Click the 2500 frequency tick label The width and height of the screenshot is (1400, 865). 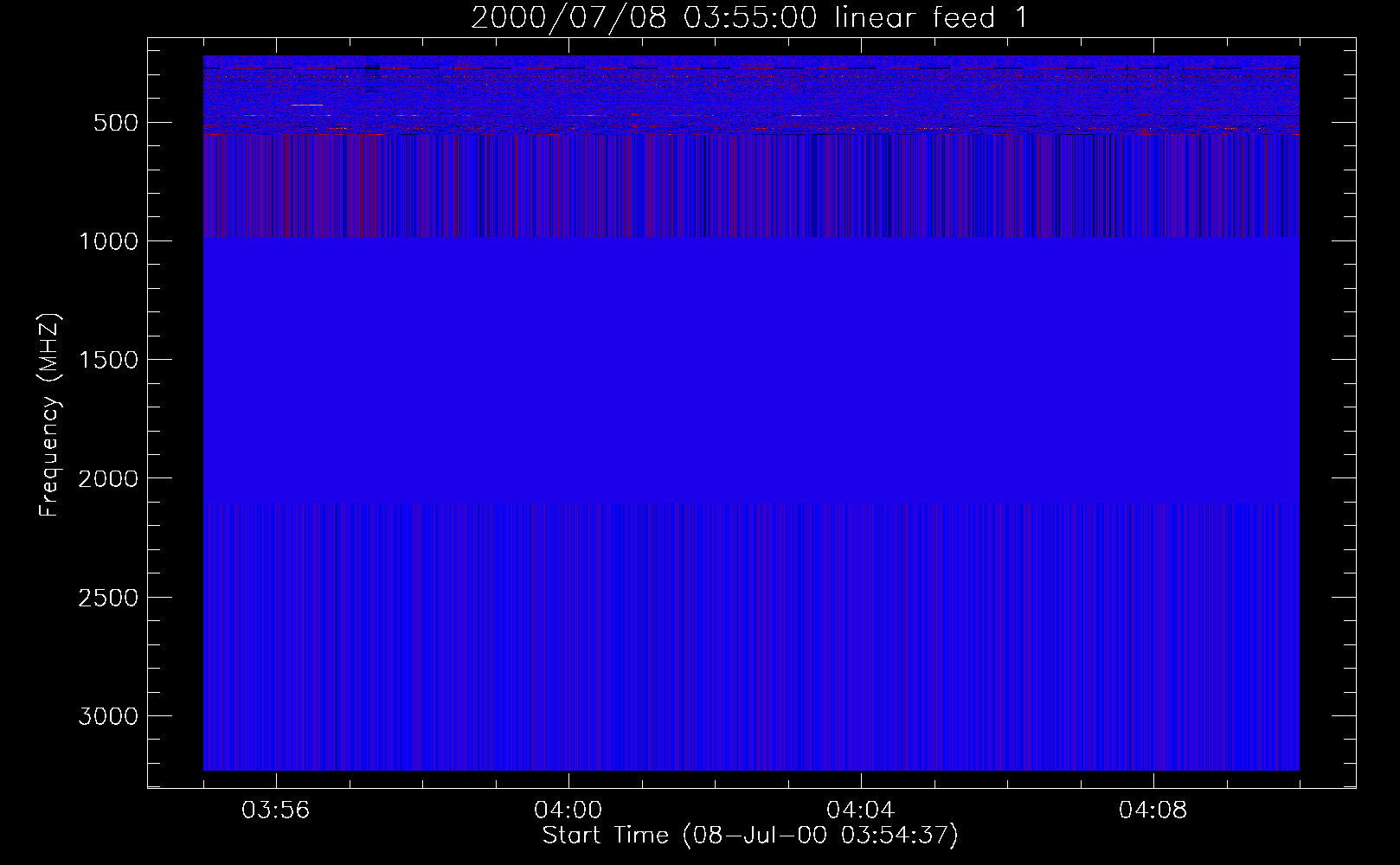tap(108, 598)
